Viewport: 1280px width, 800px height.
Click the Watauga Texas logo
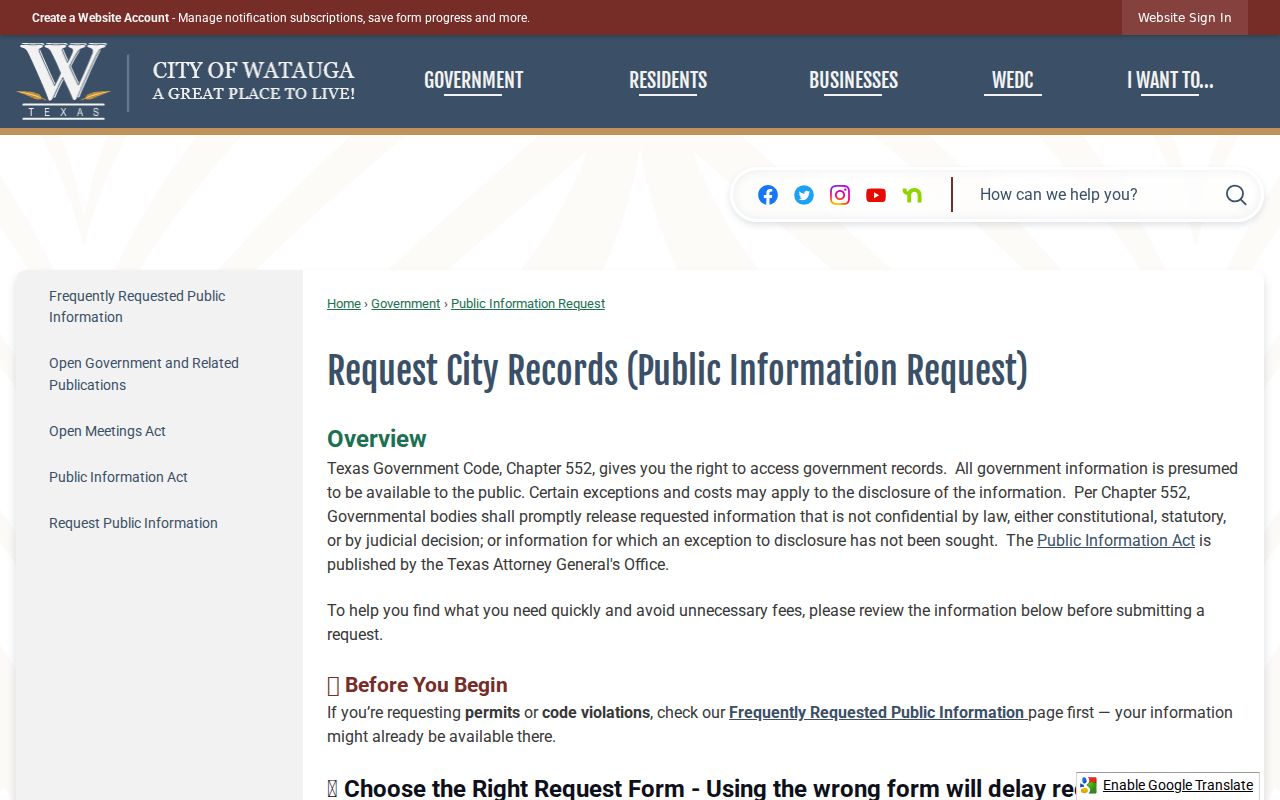[x=63, y=81]
